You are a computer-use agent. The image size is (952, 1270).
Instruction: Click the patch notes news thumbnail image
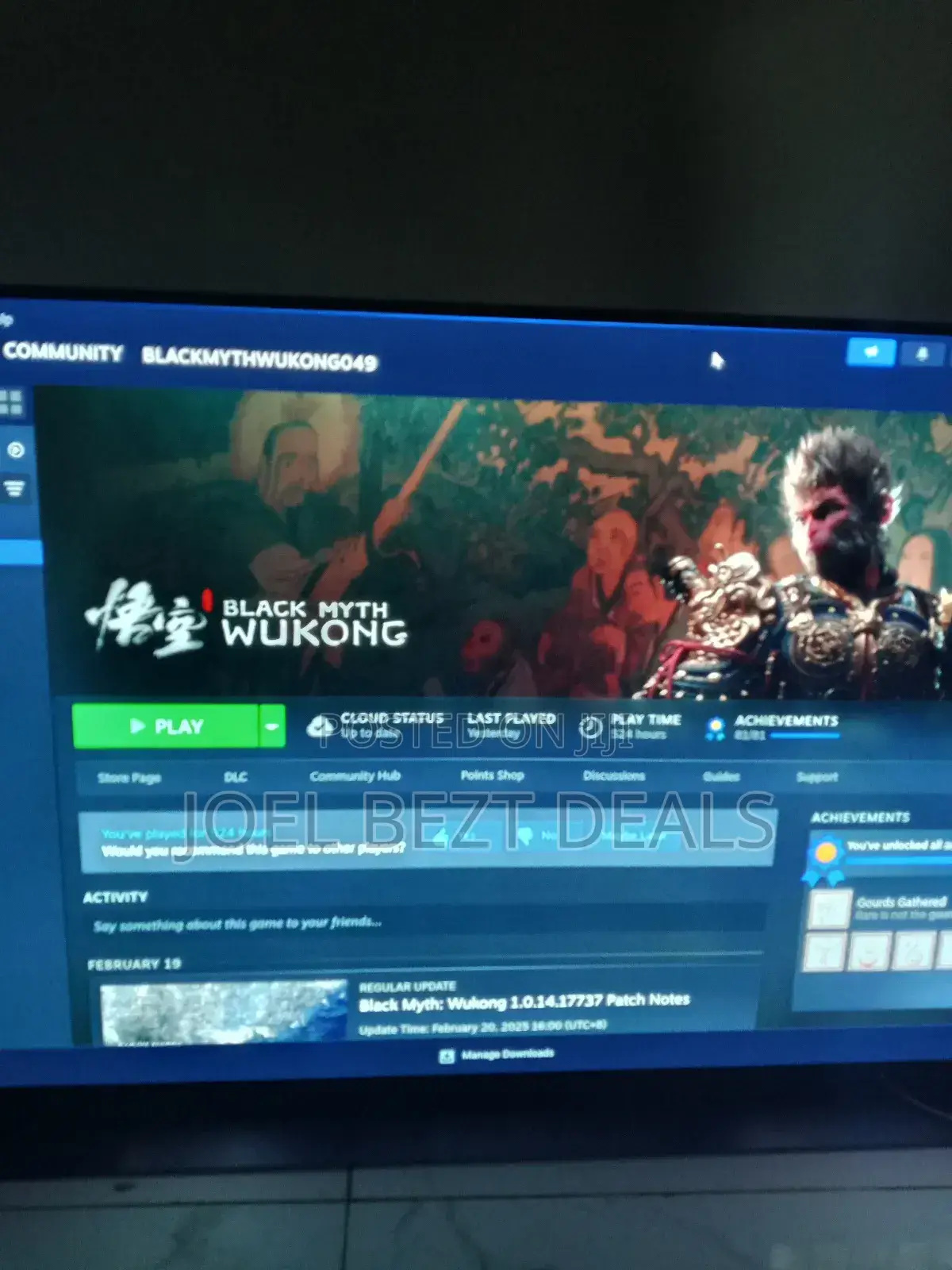(x=224, y=1012)
